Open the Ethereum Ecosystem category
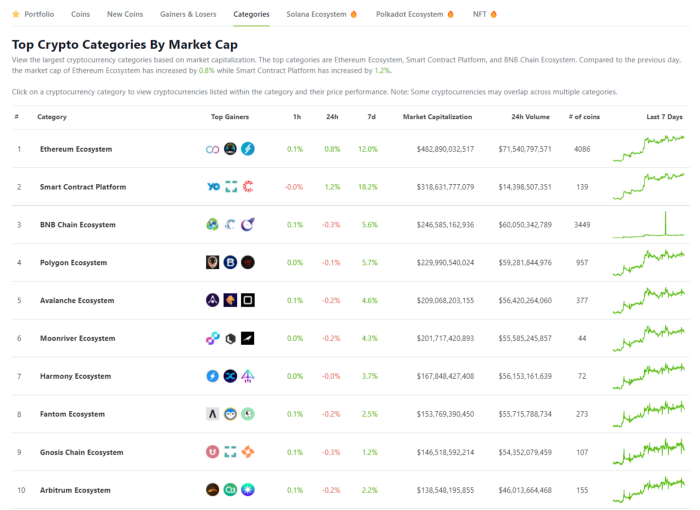 point(76,149)
